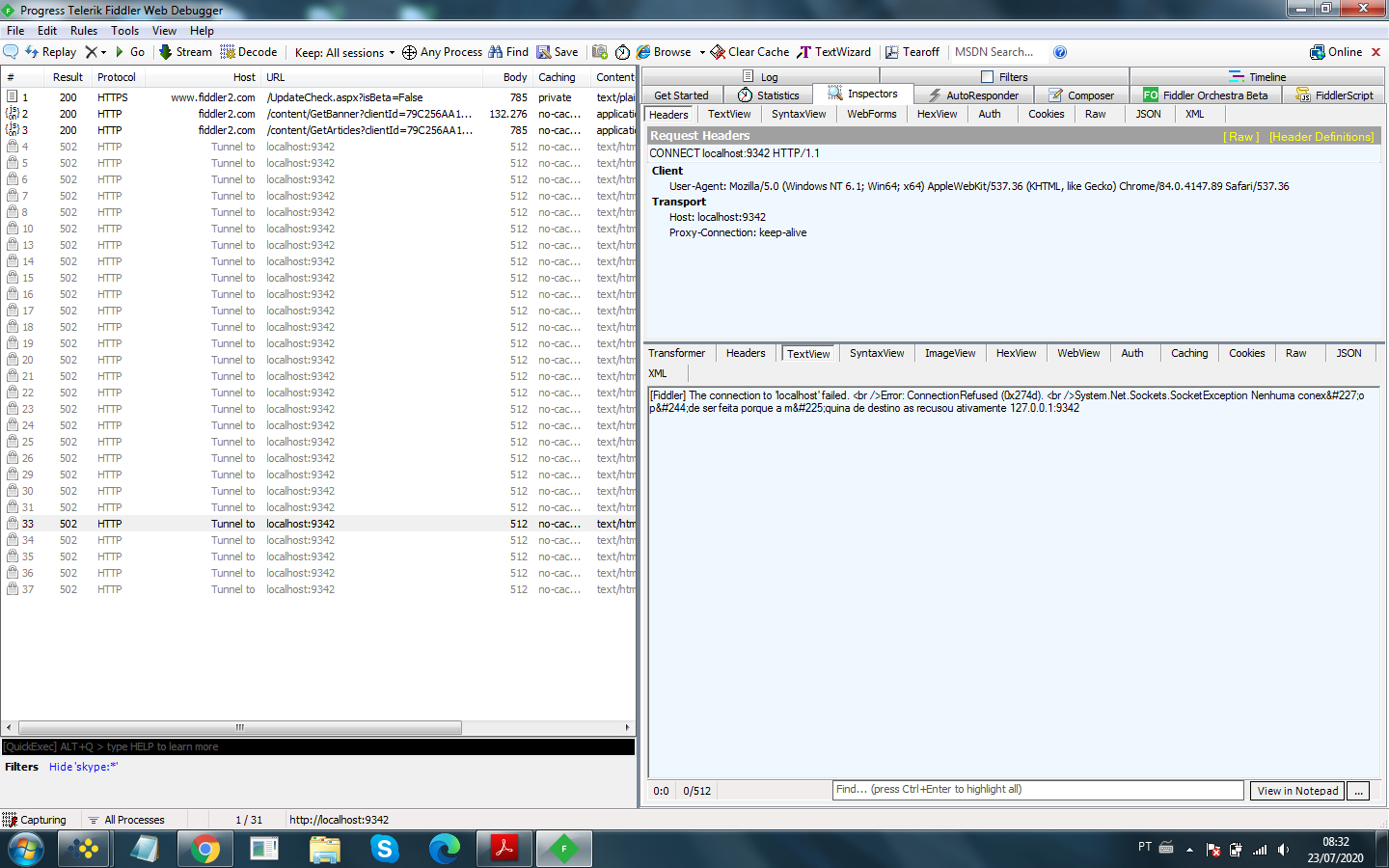The height and width of the screenshot is (868, 1389).
Task: Click the Go resume button
Action: [x=130, y=52]
